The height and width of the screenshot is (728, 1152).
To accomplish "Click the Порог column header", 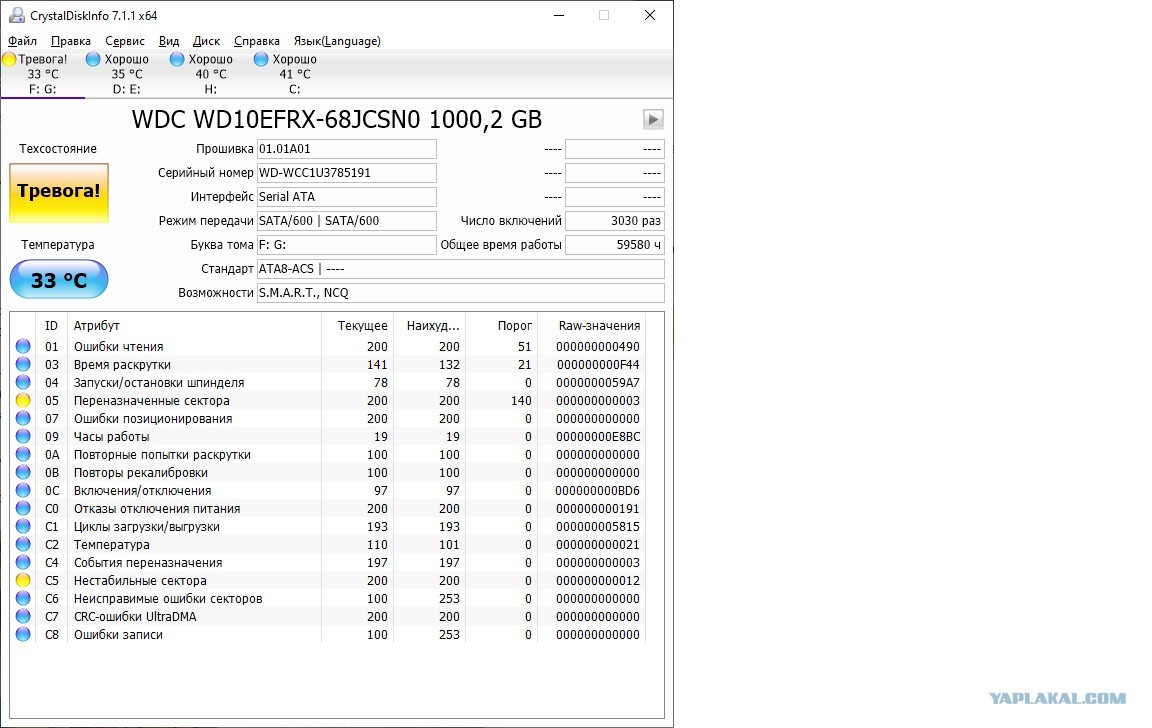I will tap(502, 325).
